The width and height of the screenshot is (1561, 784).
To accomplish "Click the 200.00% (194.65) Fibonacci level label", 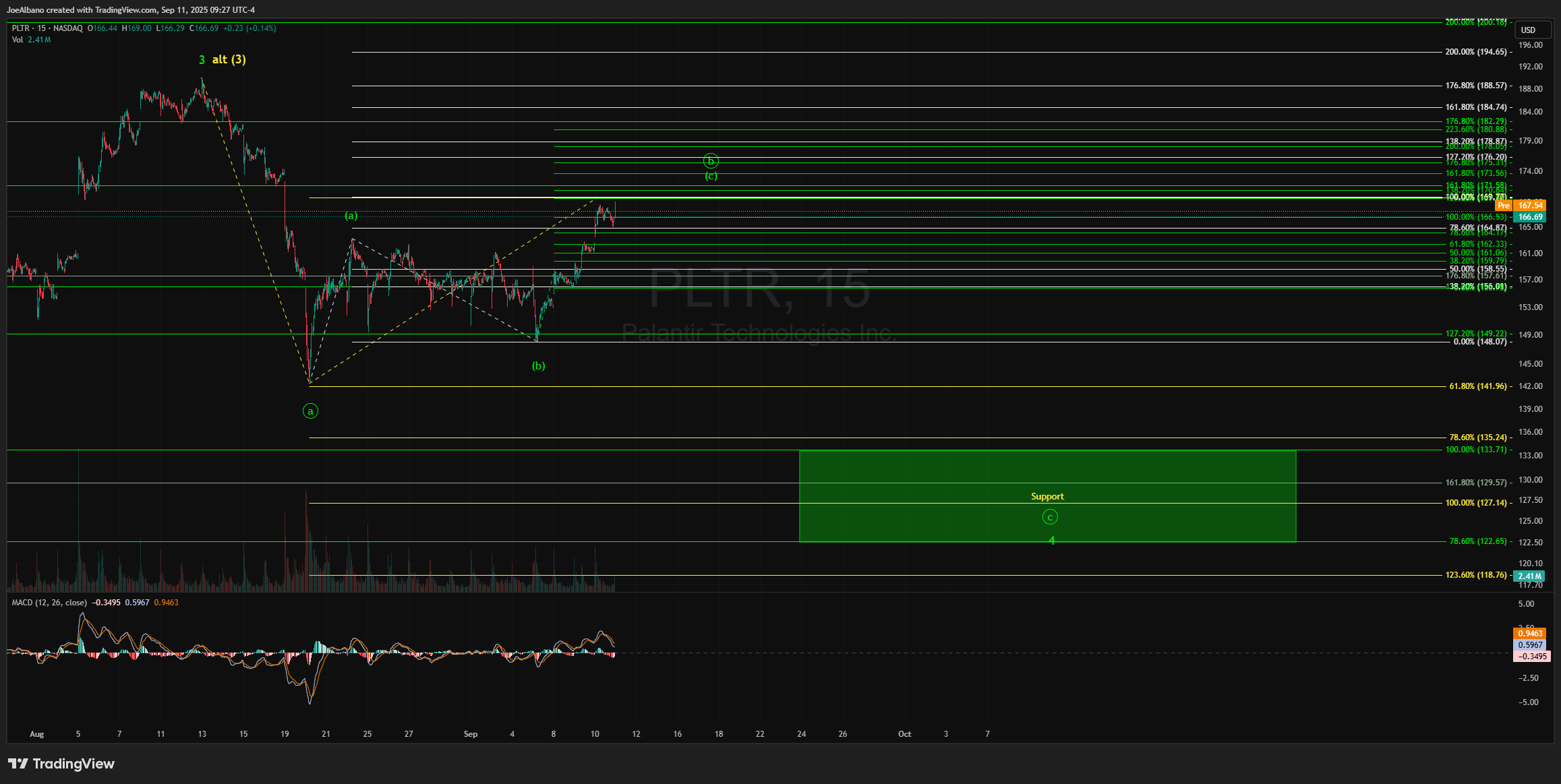I will (1475, 52).
